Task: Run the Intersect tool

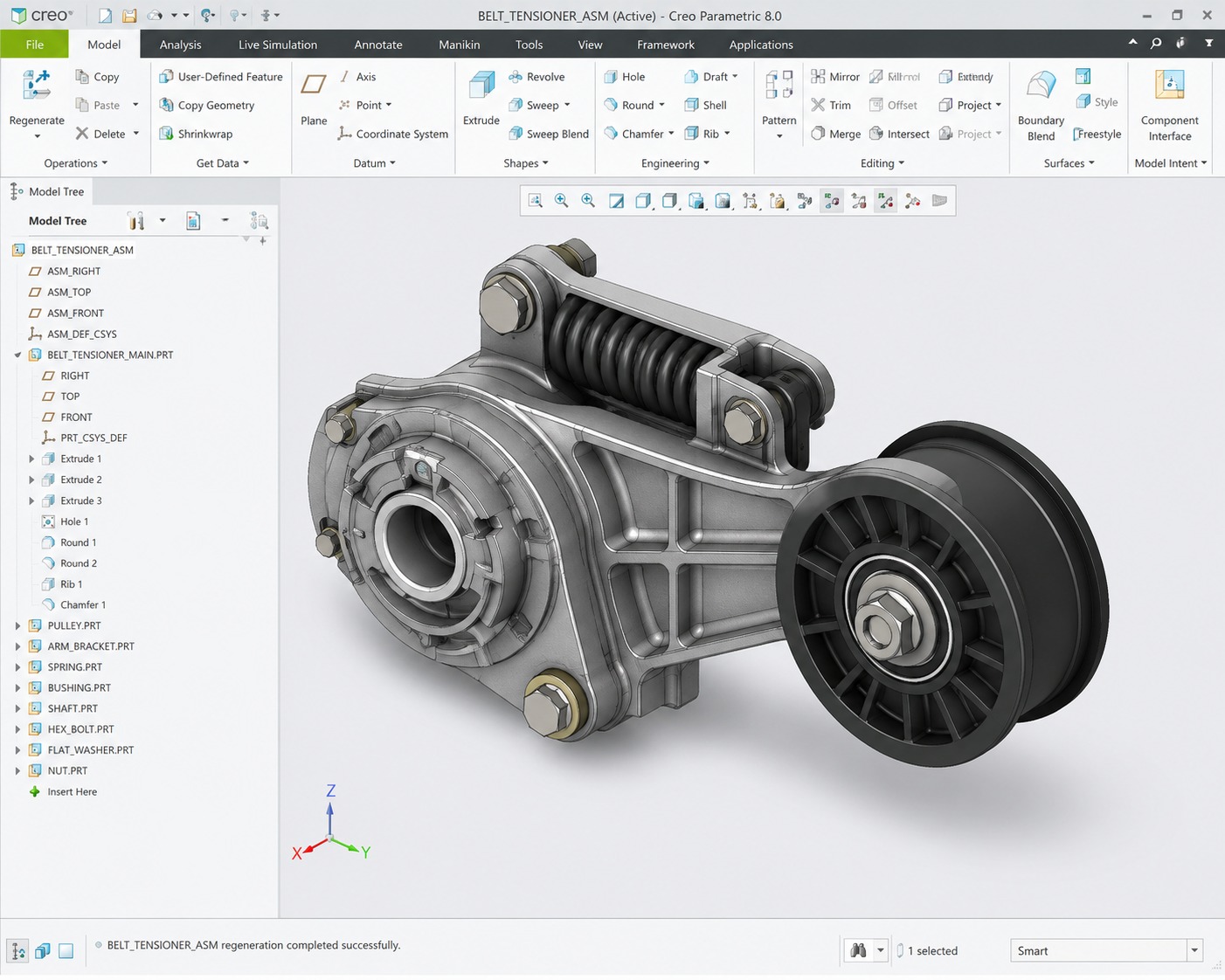Action: [899, 134]
